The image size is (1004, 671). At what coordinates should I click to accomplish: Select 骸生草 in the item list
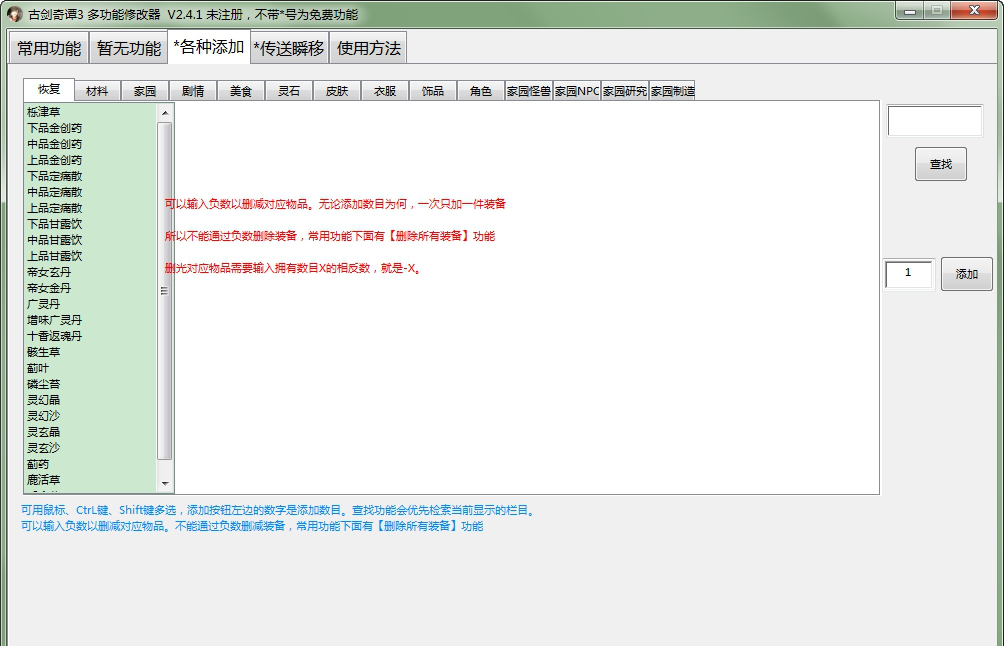coord(91,352)
